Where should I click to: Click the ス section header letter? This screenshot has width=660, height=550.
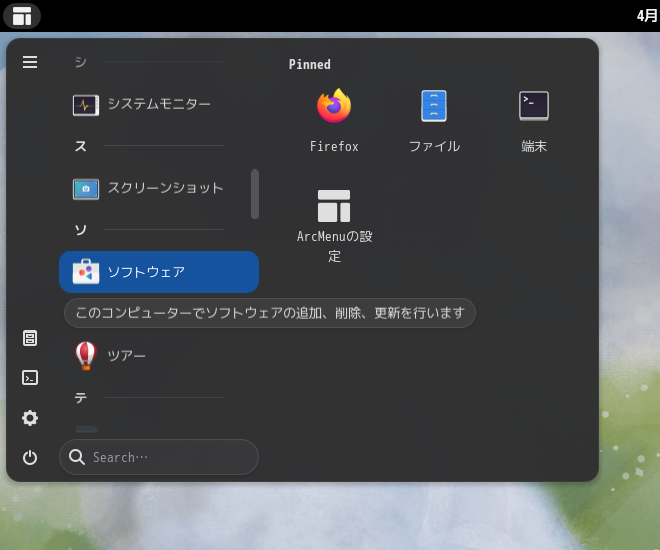80,146
